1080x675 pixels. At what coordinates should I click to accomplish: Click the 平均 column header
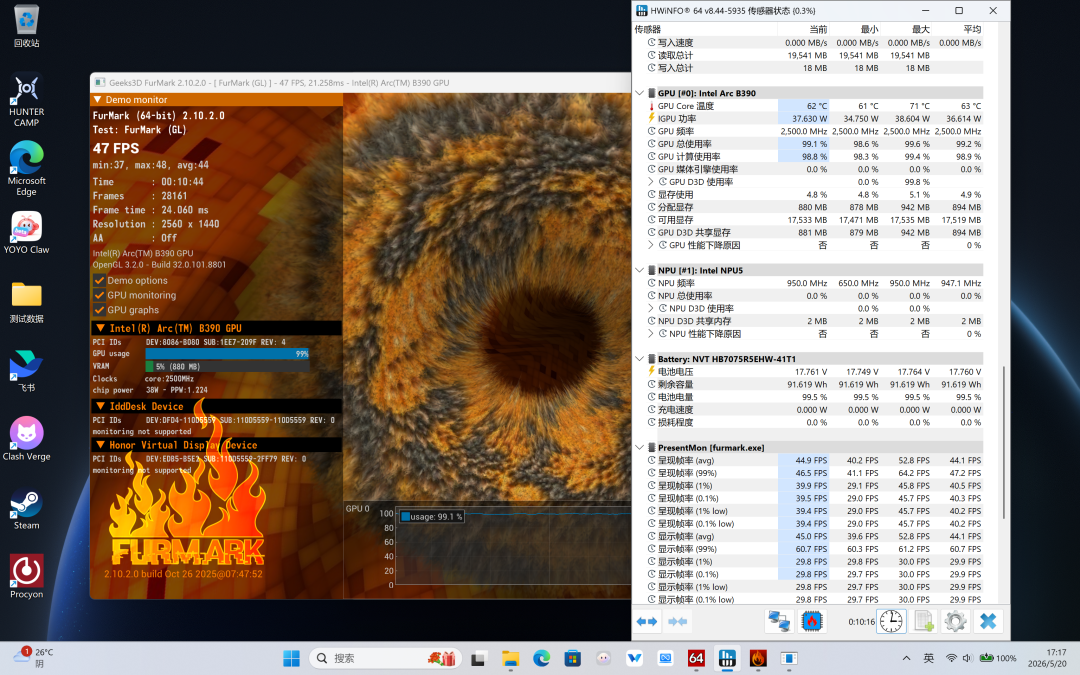pos(957,29)
